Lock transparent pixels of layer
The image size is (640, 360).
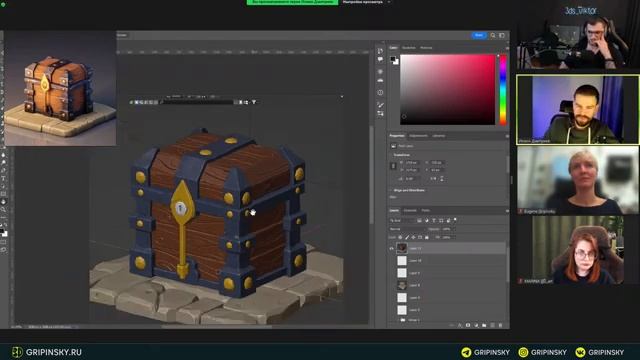pos(400,237)
